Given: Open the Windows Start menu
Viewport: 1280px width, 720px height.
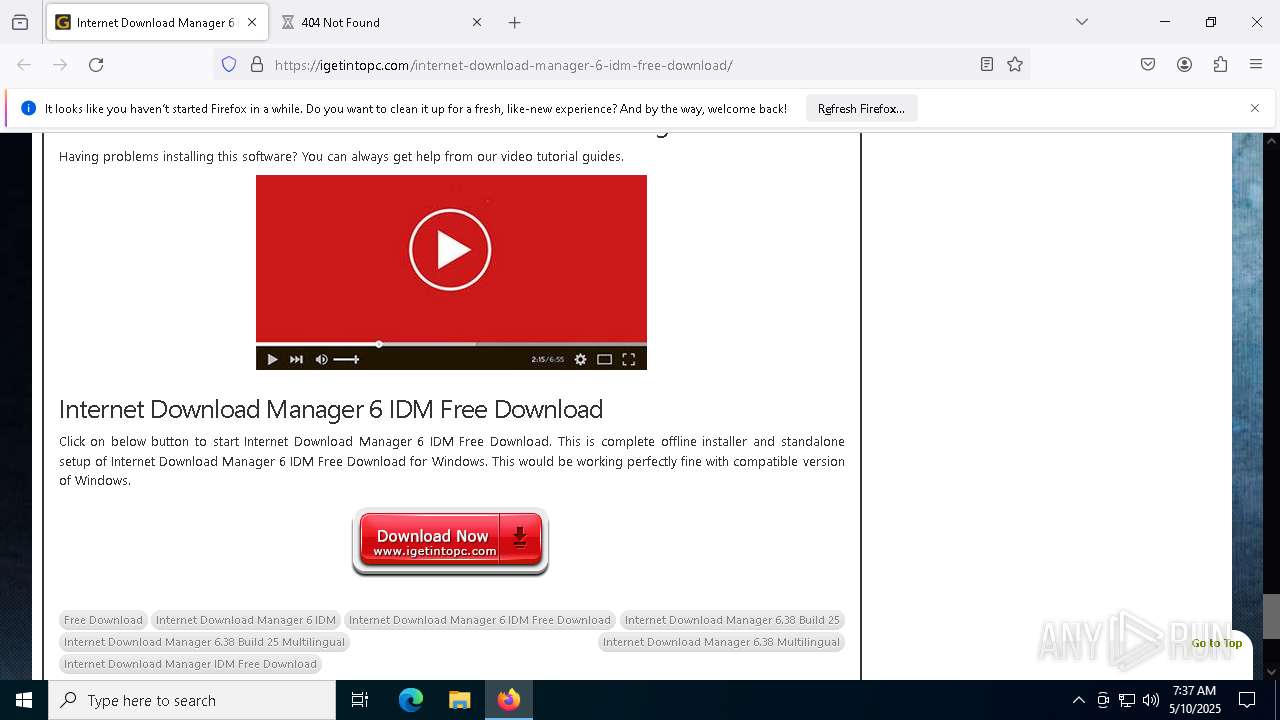Looking at the screenshot, I should point(24,700).
